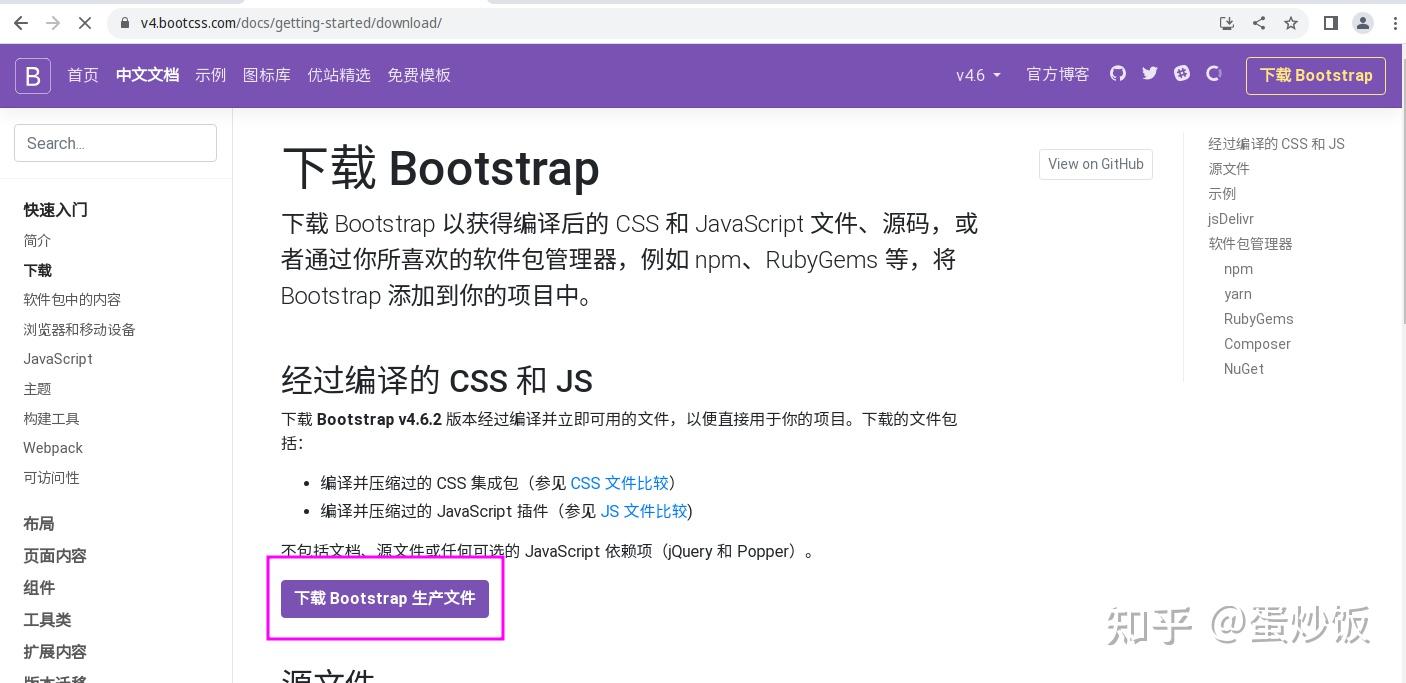
Task: Open 图标库 in the navbar
Action: [267, 75]
